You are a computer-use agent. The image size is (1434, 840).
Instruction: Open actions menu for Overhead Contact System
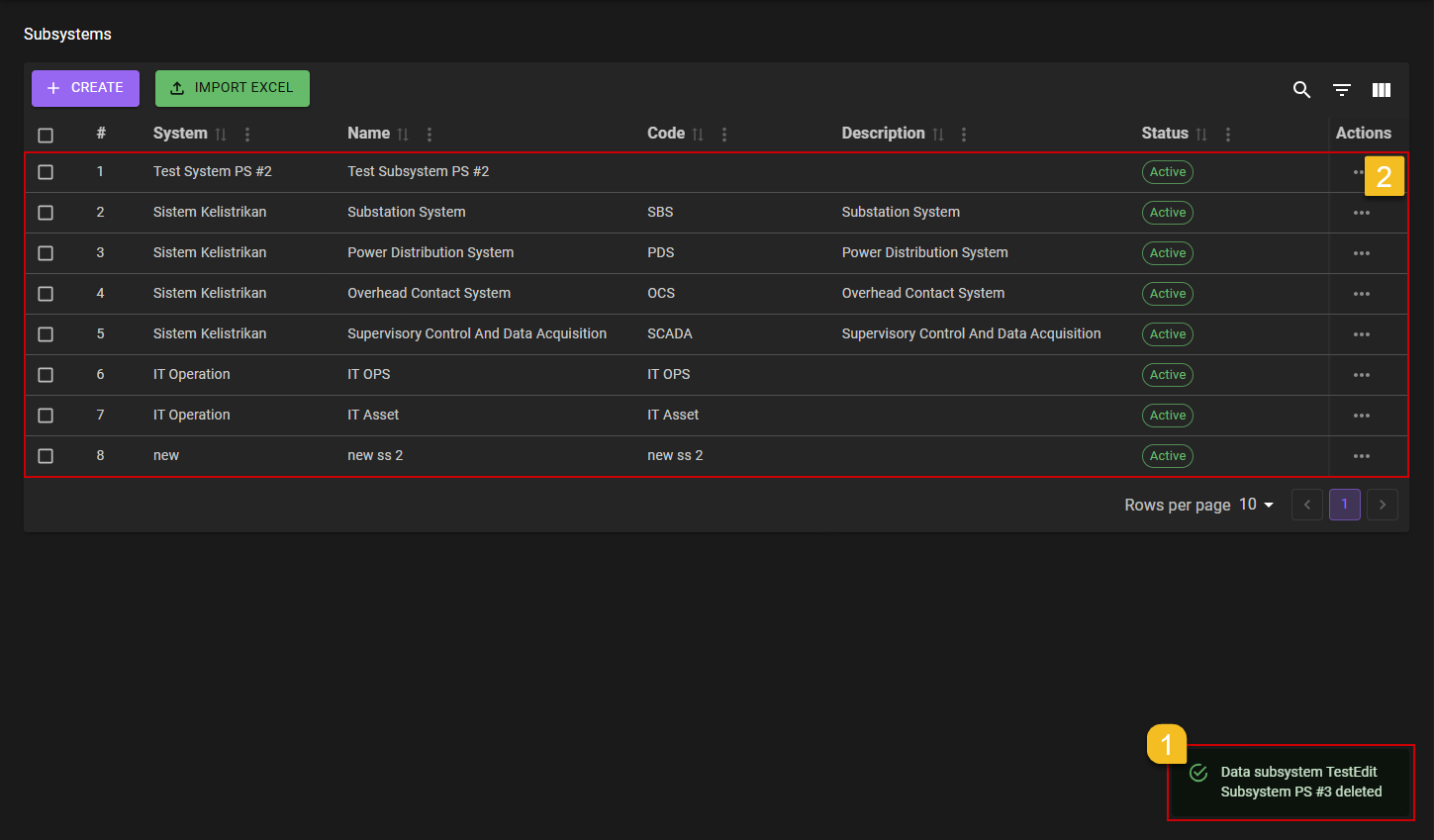[1362, 294]
